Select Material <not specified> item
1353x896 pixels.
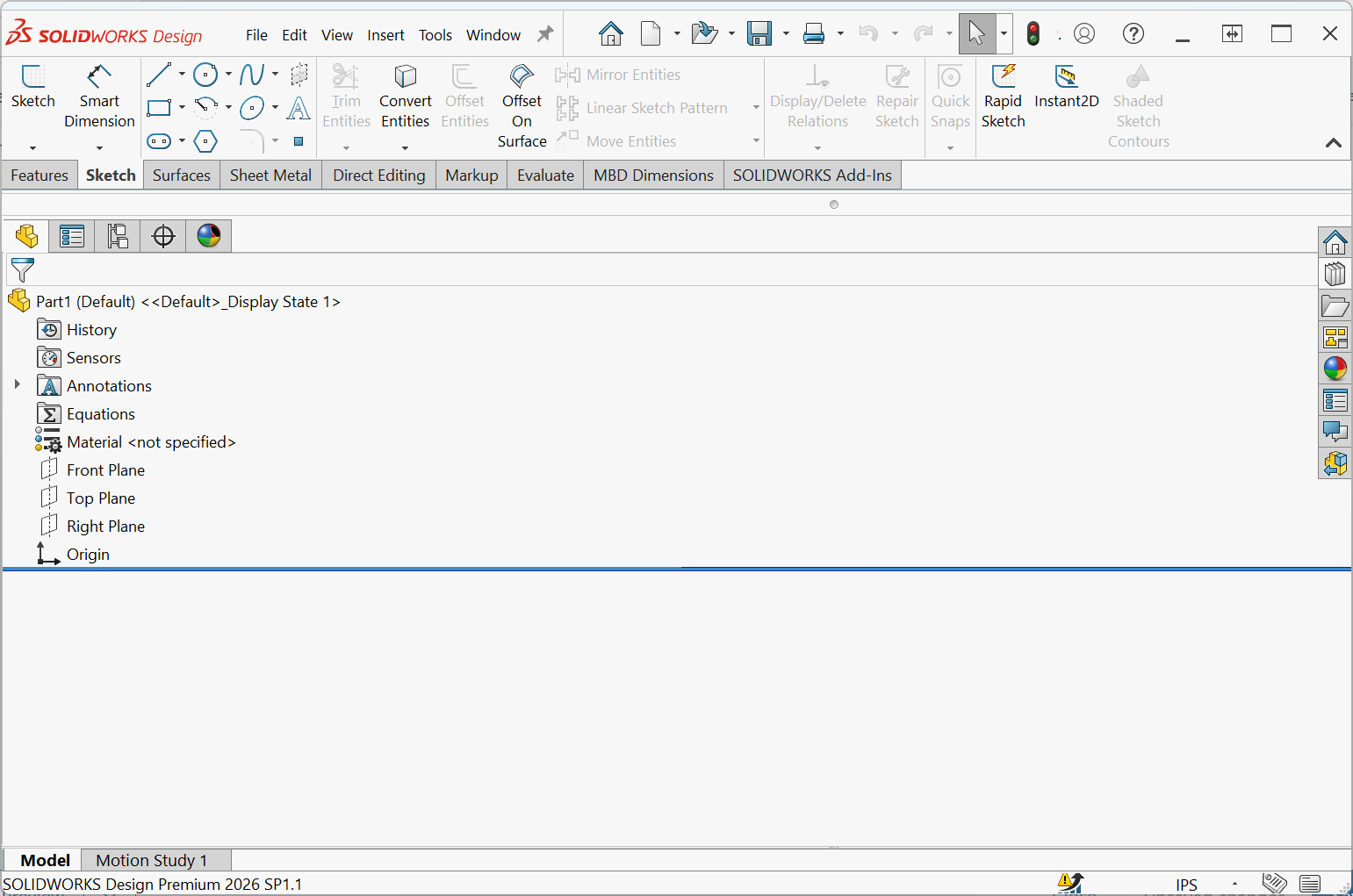(x=136, y=441)
